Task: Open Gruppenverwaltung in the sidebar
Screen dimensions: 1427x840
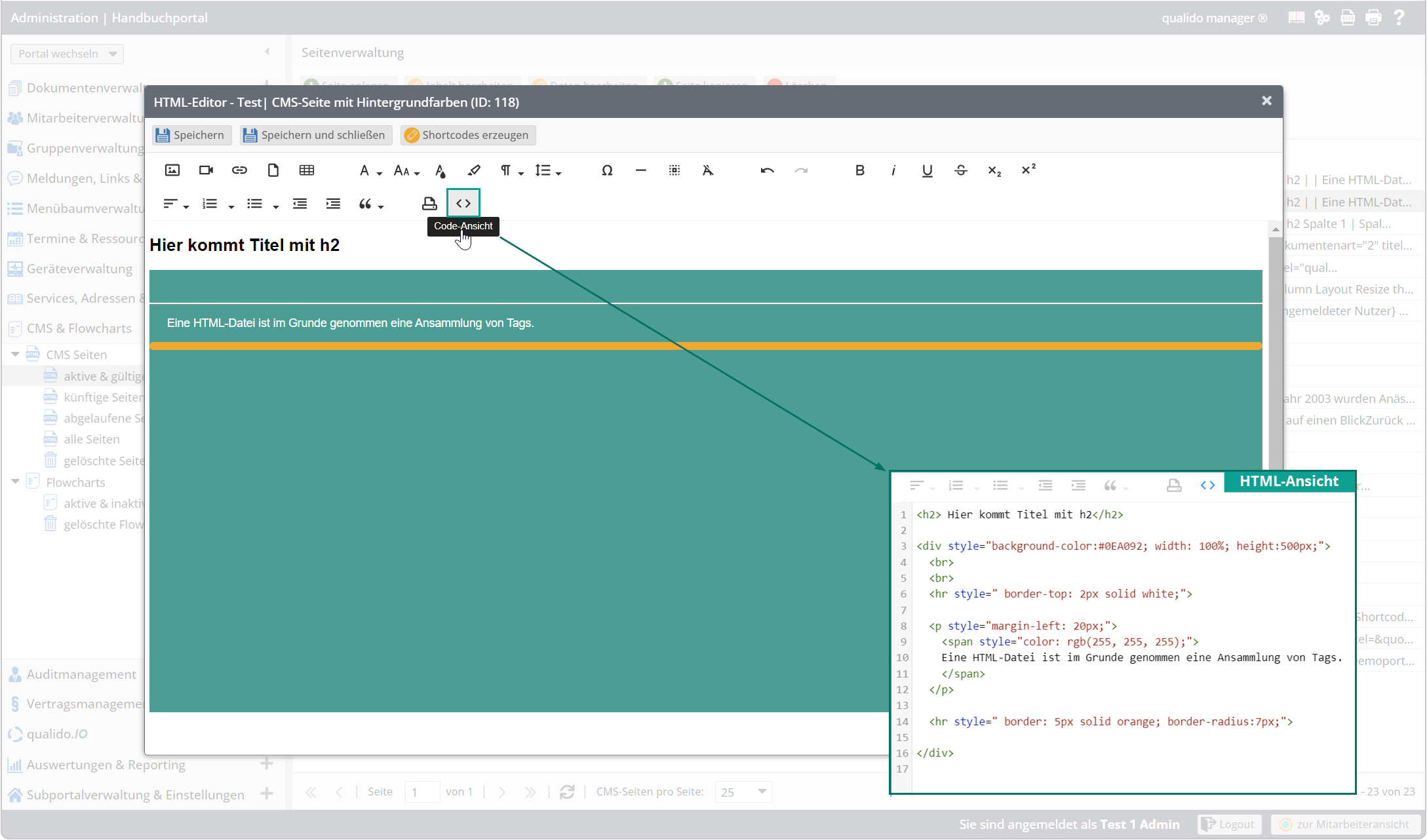Action: pyautogui.click(x=75, y=148)
